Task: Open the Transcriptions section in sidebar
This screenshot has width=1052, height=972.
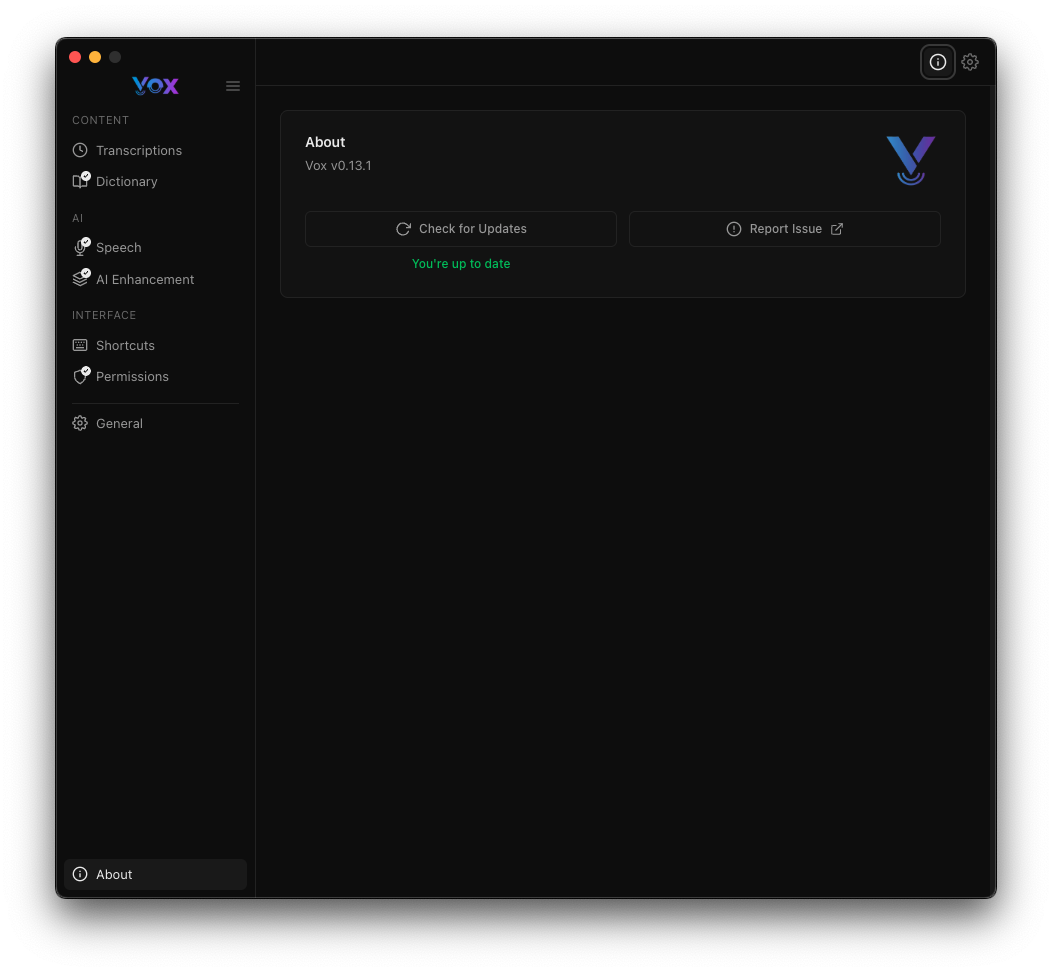Action: 138,150
